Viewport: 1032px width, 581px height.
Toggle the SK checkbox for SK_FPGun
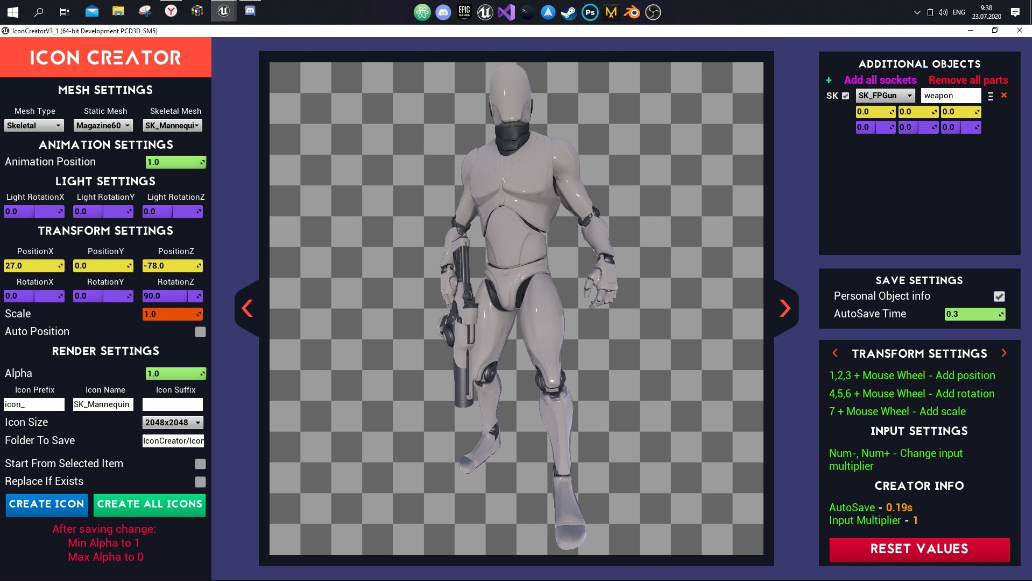pyautogui.click(x=846, y=96)
